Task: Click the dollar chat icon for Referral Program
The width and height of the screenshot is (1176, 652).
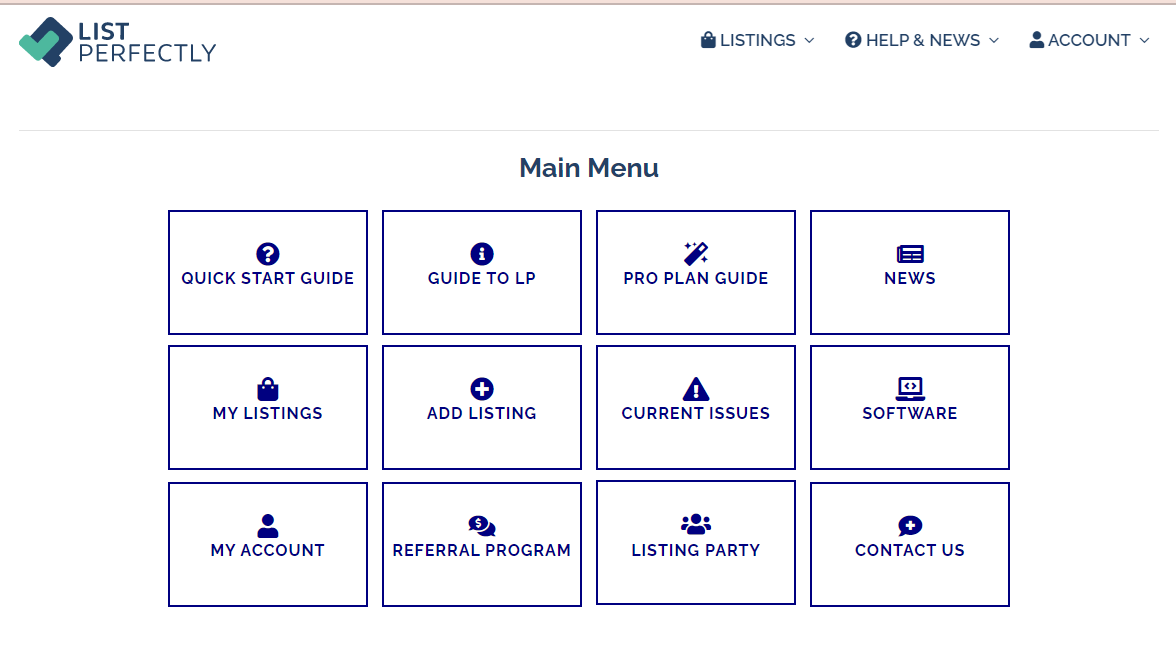Action: [482, 525]
